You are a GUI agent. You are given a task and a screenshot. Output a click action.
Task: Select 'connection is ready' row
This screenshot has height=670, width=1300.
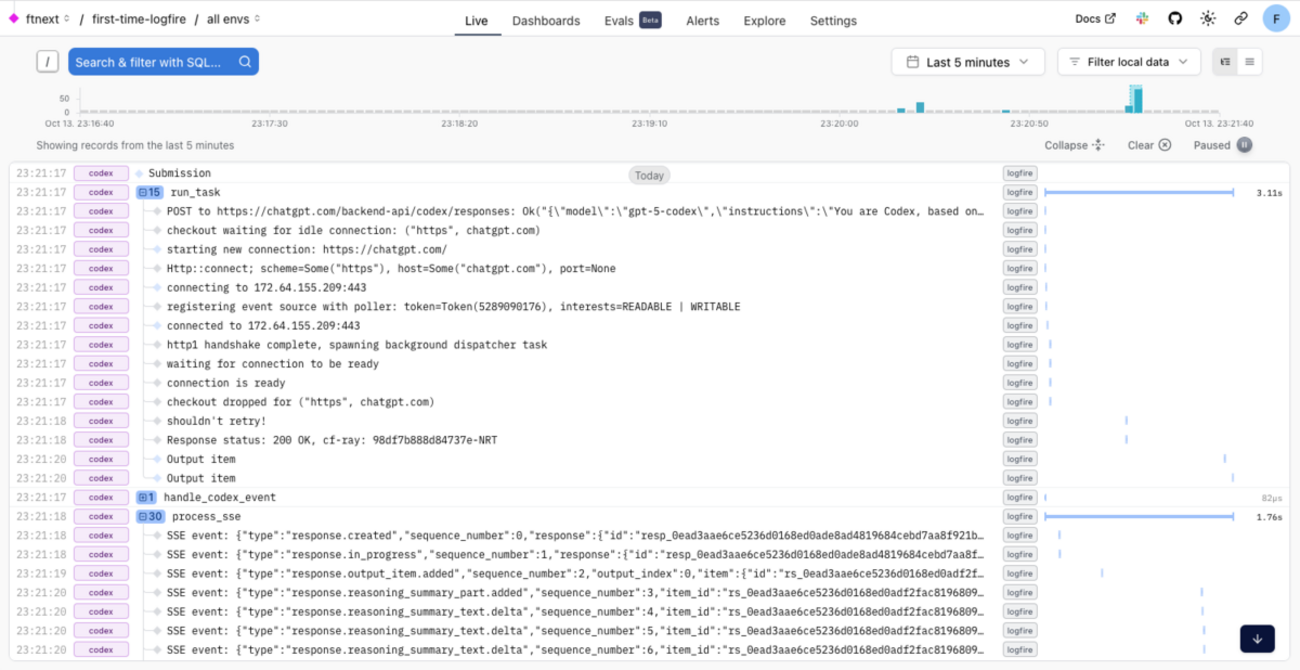click(650, 383)
